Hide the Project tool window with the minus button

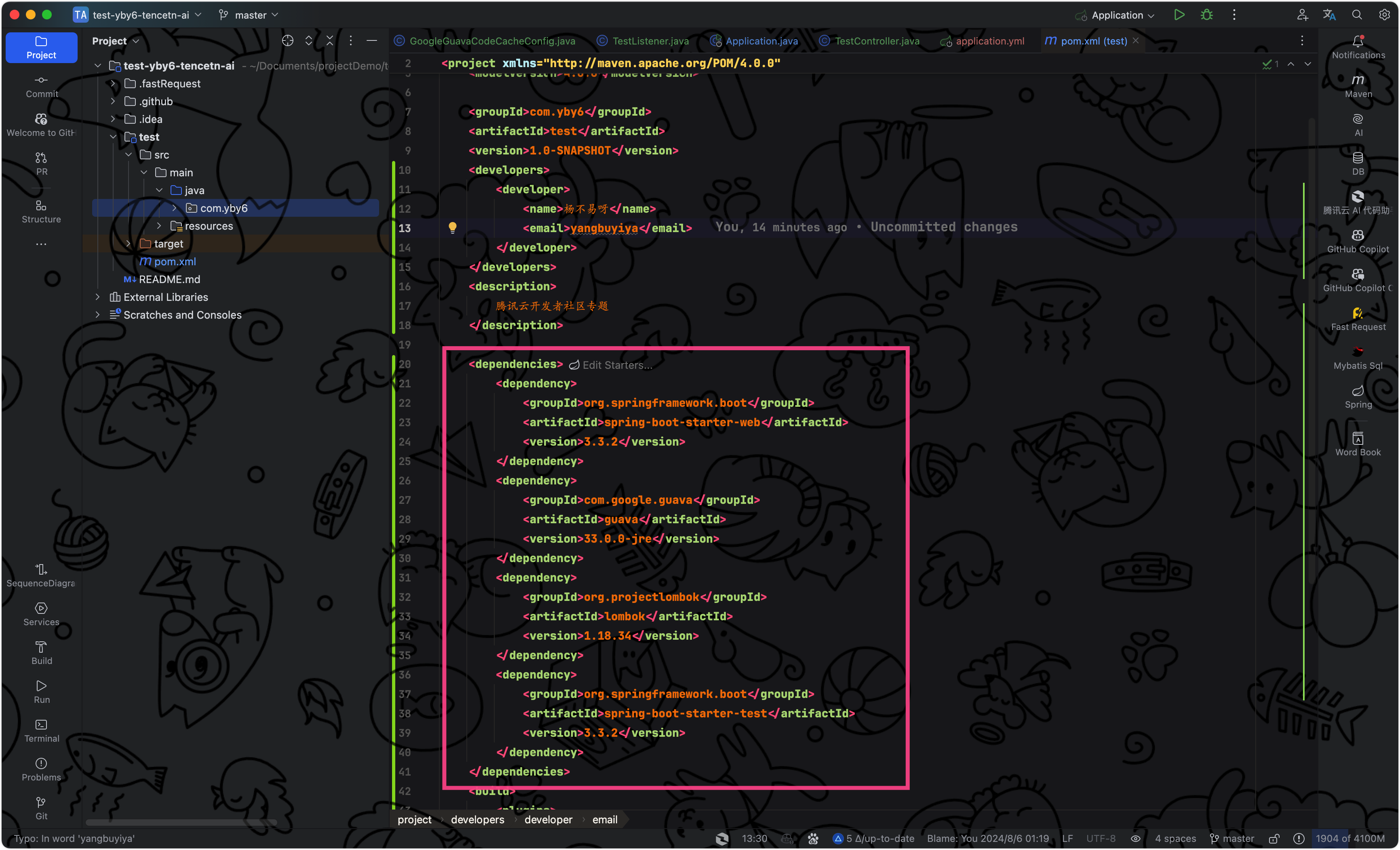[371, 40]
